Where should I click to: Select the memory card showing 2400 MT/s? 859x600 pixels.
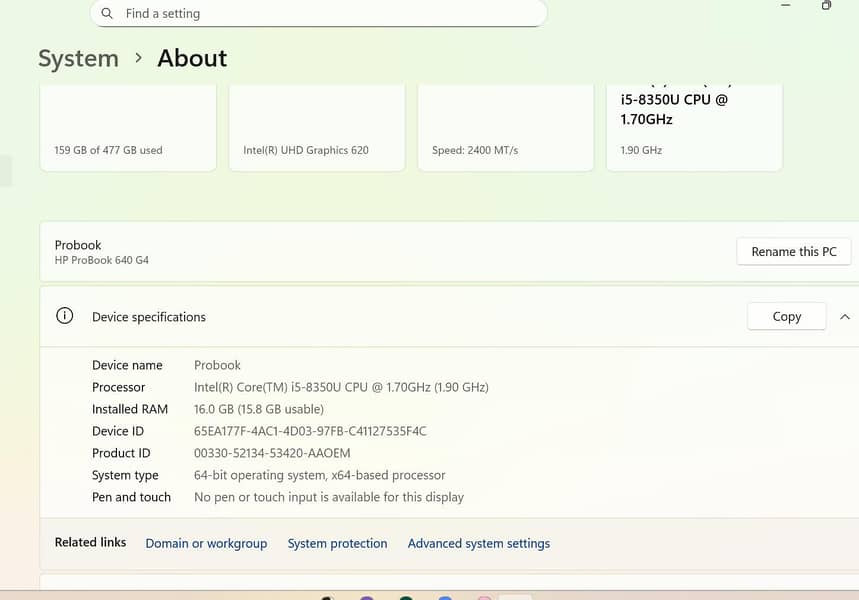pyautogui.click(x=505, y=130)
